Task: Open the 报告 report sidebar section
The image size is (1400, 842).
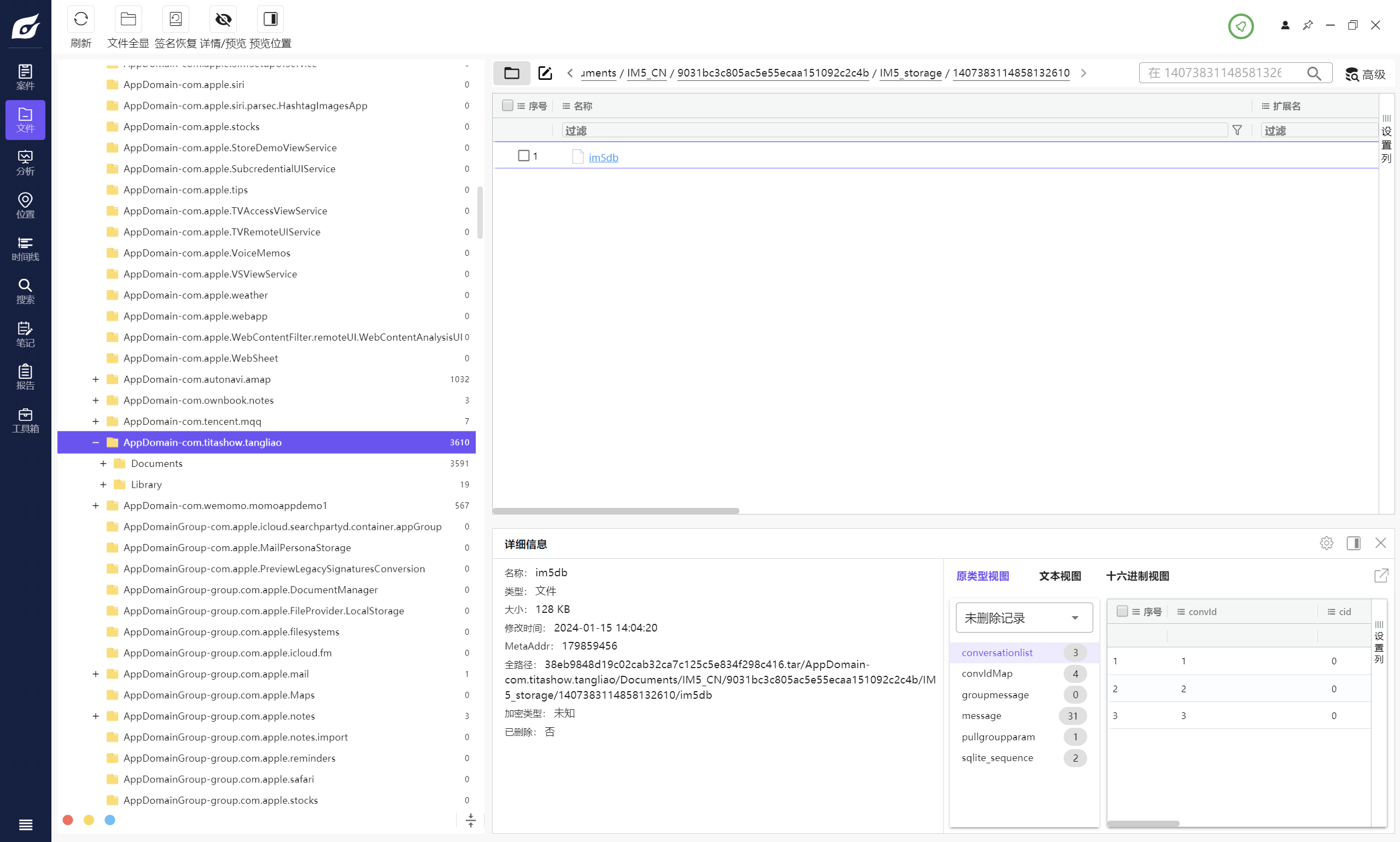Action: coord(26,377)
